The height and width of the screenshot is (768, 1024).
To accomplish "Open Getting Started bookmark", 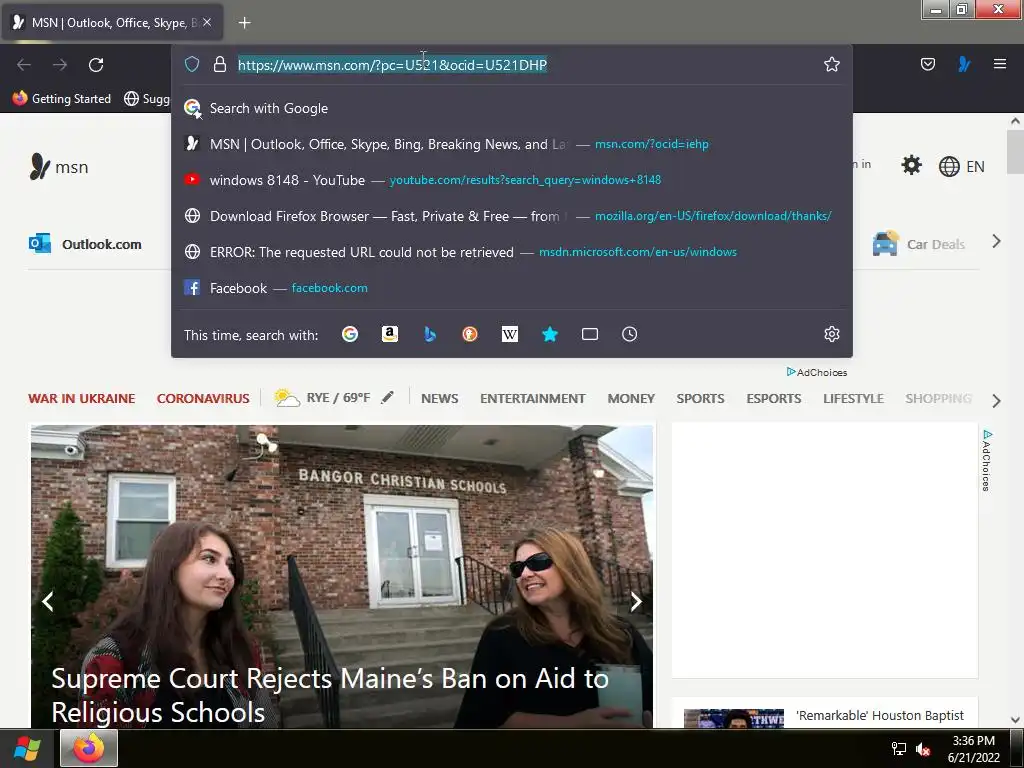I will click(x=62, y=99).
